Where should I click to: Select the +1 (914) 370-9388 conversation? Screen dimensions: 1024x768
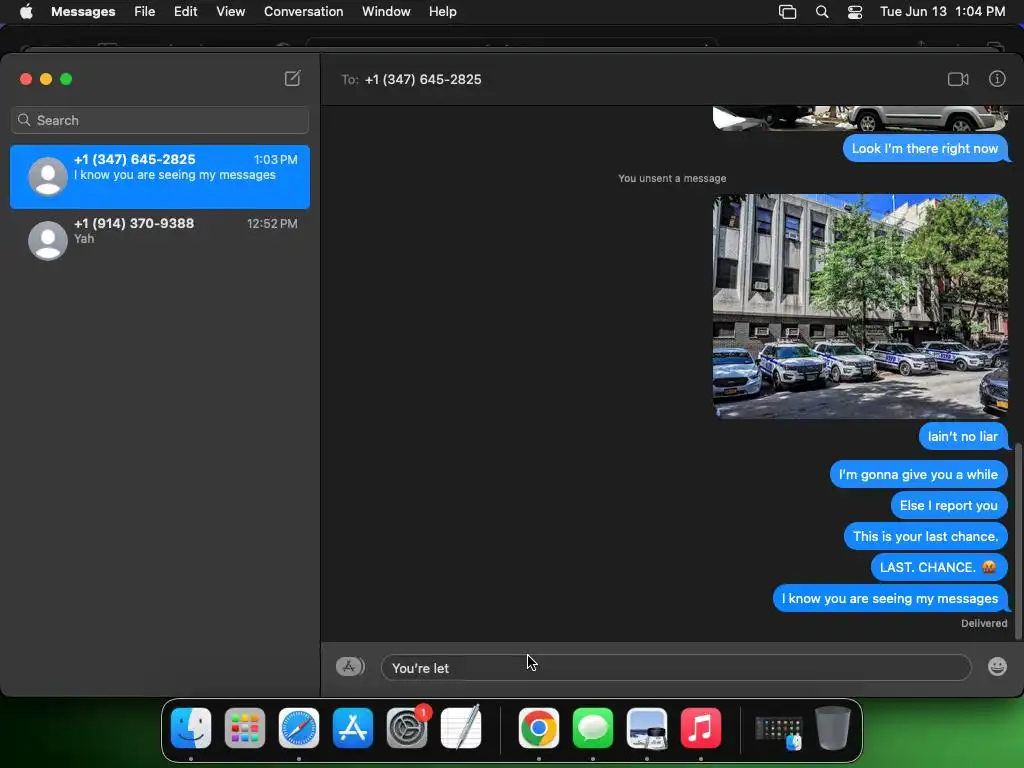click(x=160, y=240)
